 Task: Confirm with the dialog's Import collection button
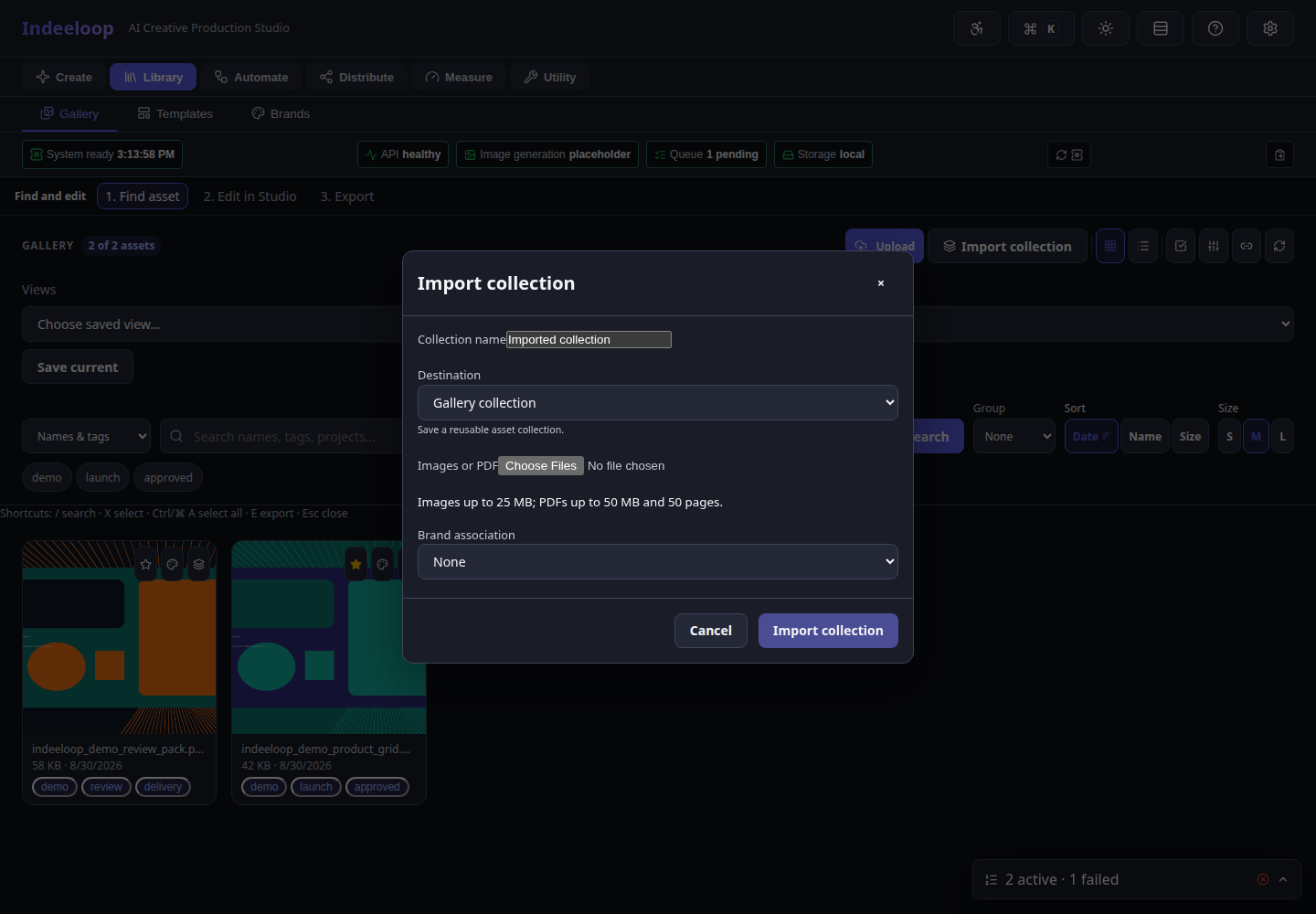tap(828, 631)
